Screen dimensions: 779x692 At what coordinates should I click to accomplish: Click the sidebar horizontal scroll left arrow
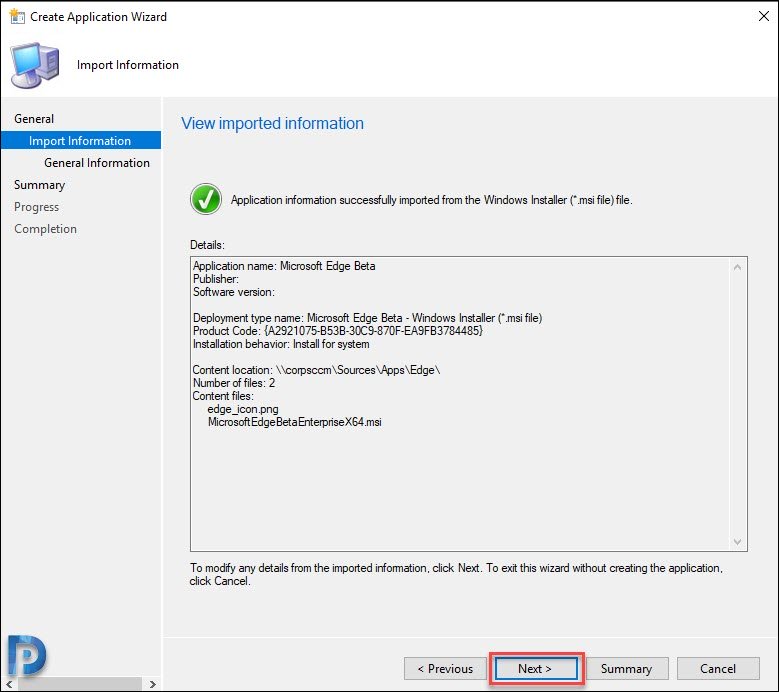click(9, 685)
